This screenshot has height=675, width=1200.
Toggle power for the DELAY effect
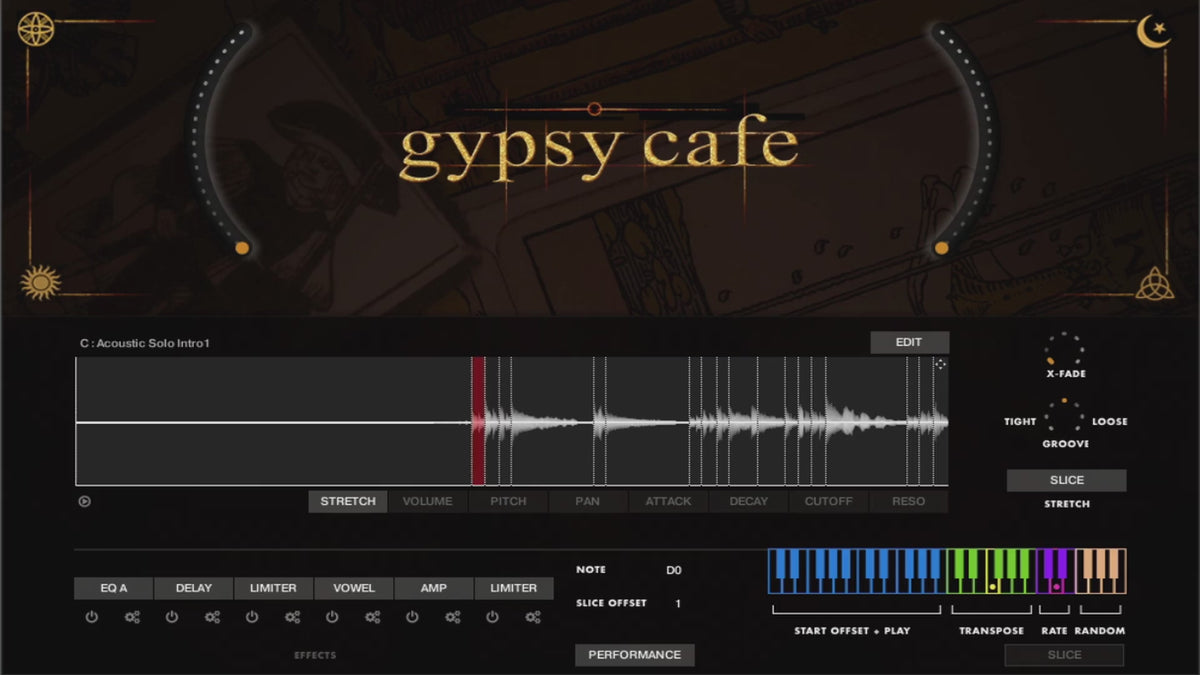click(172, 617)
